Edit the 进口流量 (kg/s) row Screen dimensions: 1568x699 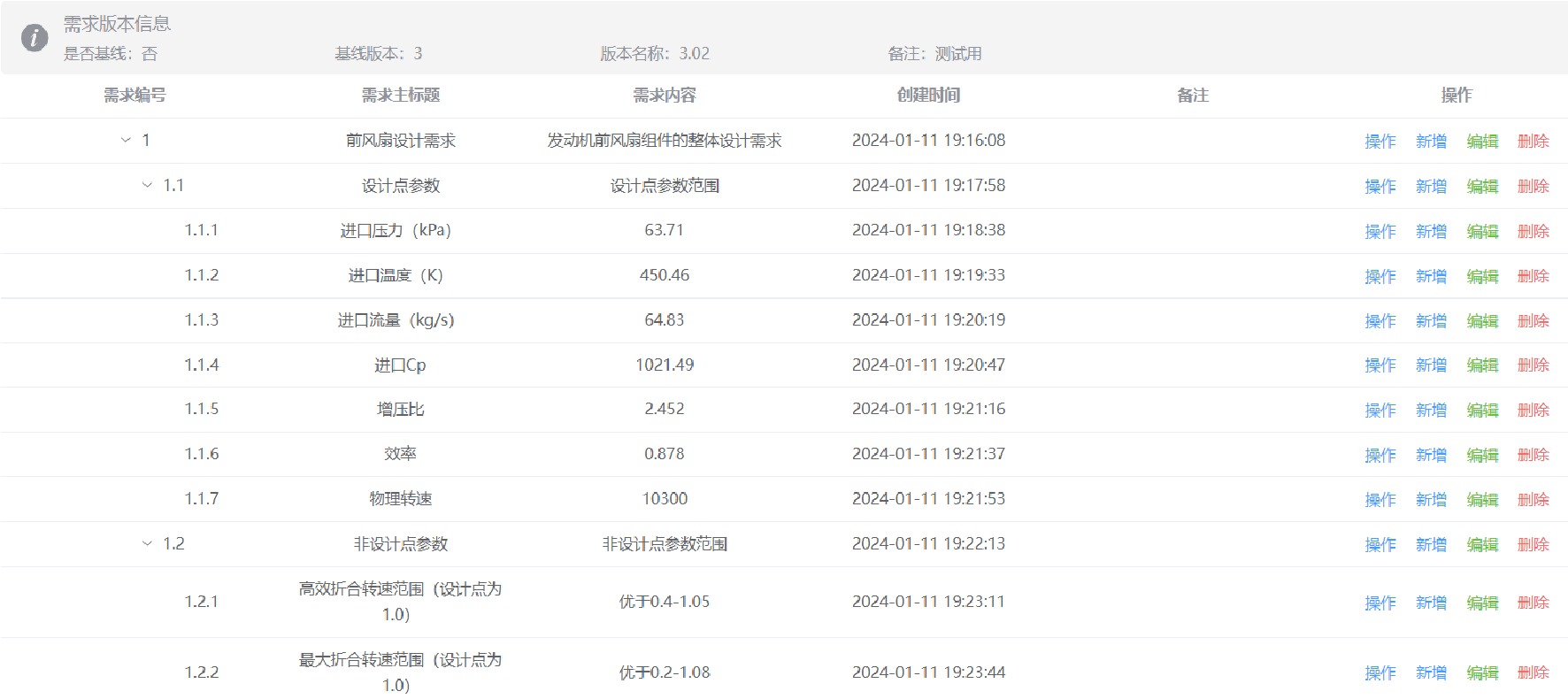[1482, 321]
